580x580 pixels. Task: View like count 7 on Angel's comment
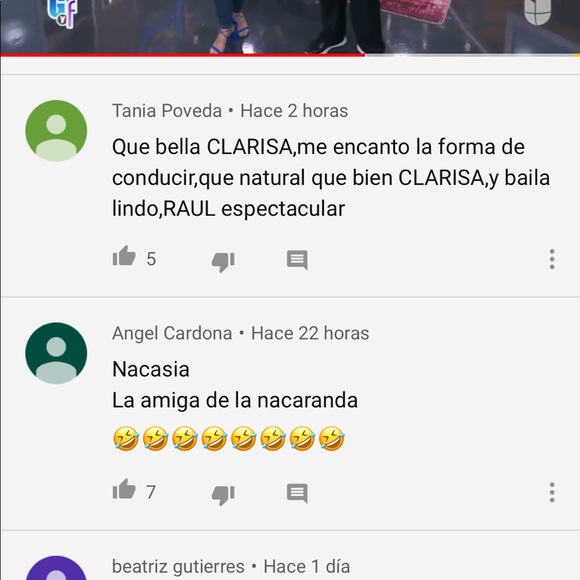(x=151, y=492)
